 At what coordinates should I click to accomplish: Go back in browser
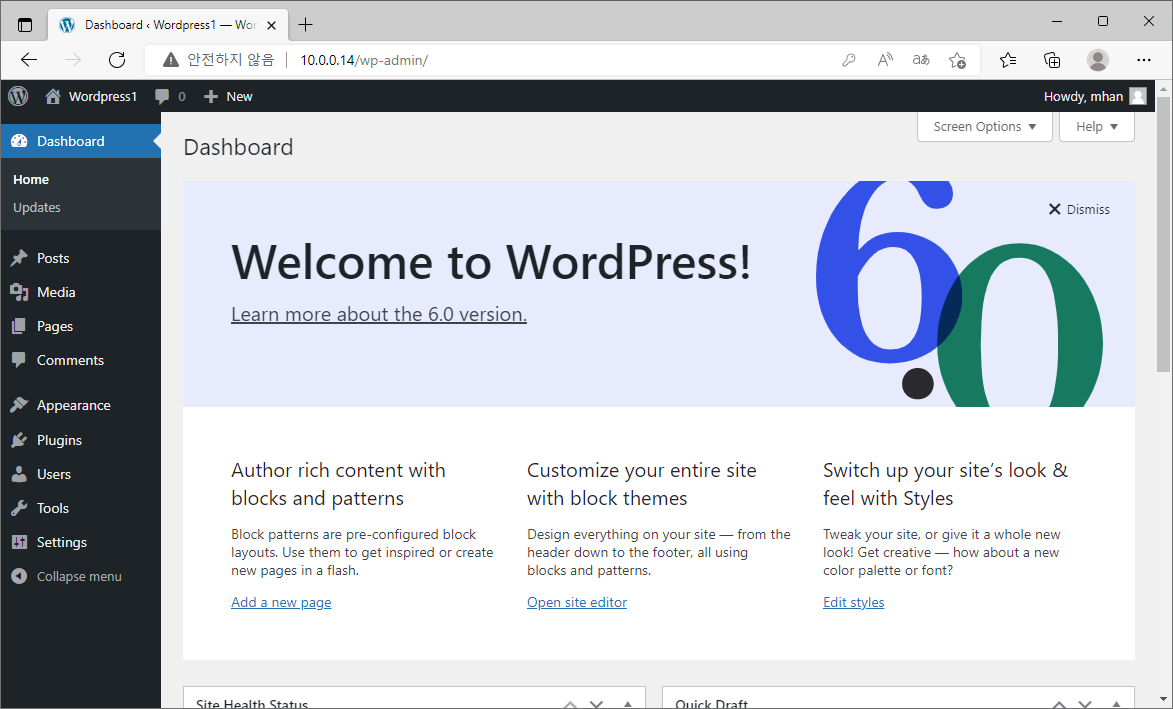[29, 60]
